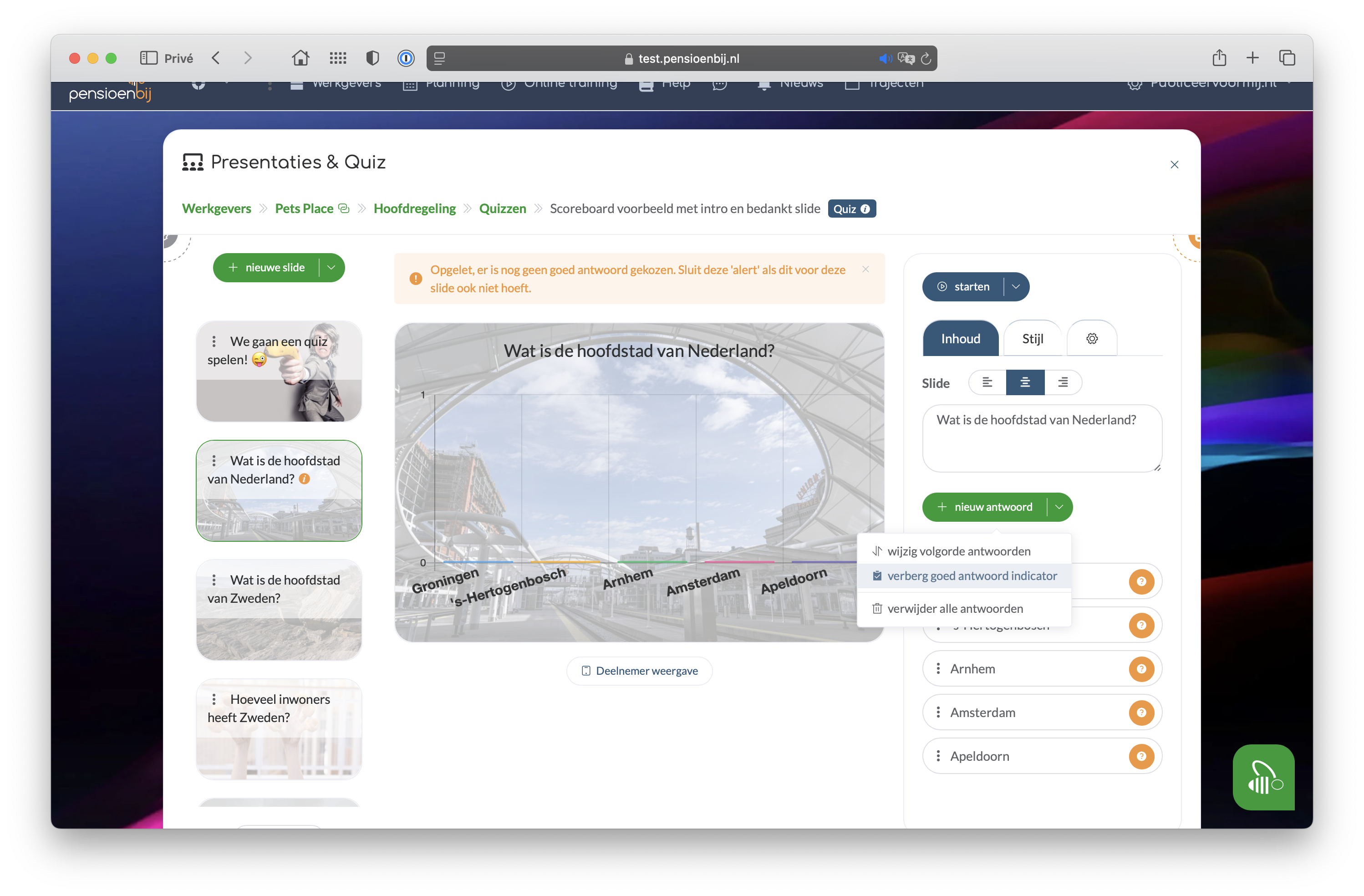The width and height of the screenshot is (1364, 896).
Task: Open menu dots on Nederland slide
Action: (214, 461)
